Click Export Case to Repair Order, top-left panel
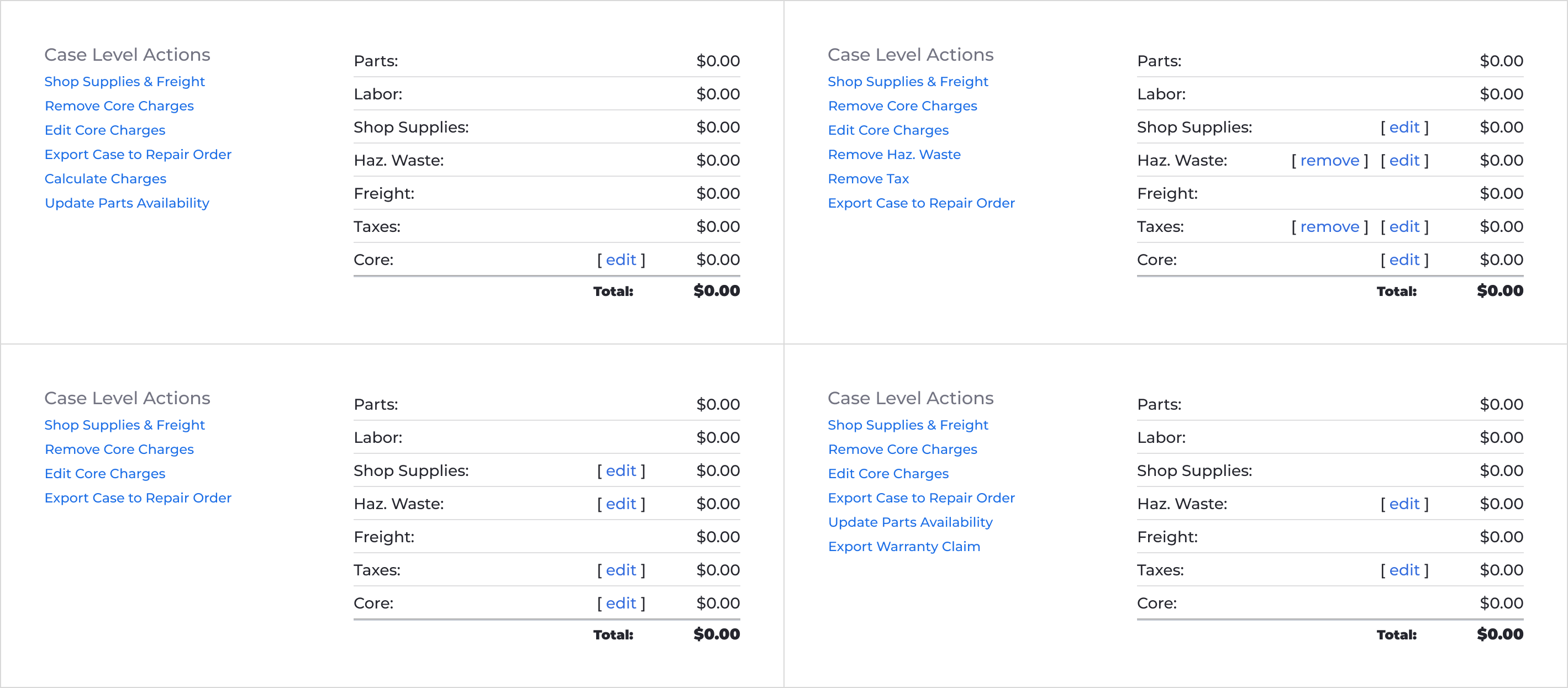Screen dimensions: 1568x688 (138, 155)
